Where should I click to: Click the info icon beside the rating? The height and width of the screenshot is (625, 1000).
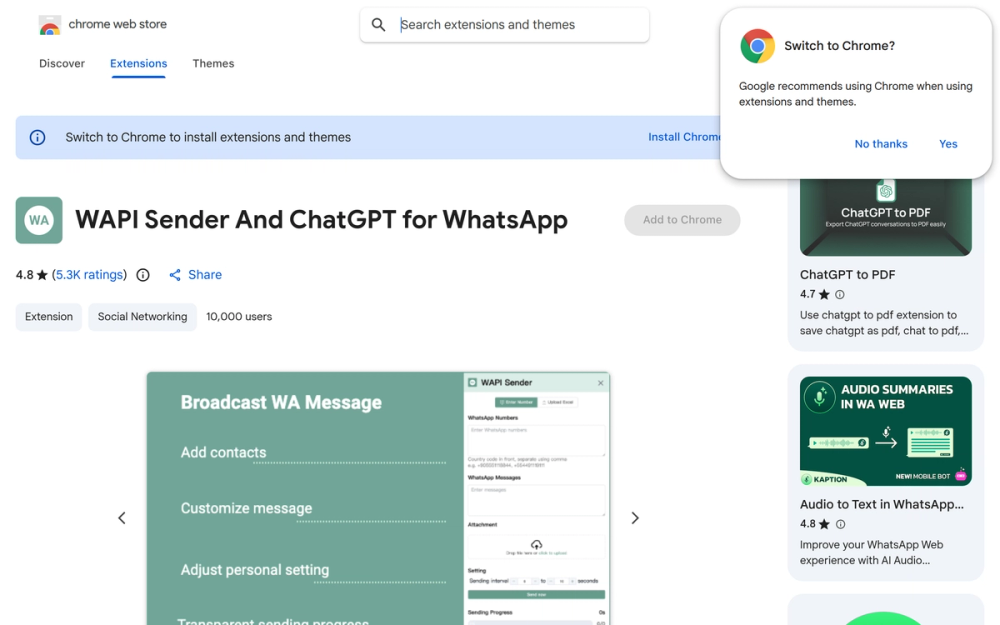coord(142,274)
